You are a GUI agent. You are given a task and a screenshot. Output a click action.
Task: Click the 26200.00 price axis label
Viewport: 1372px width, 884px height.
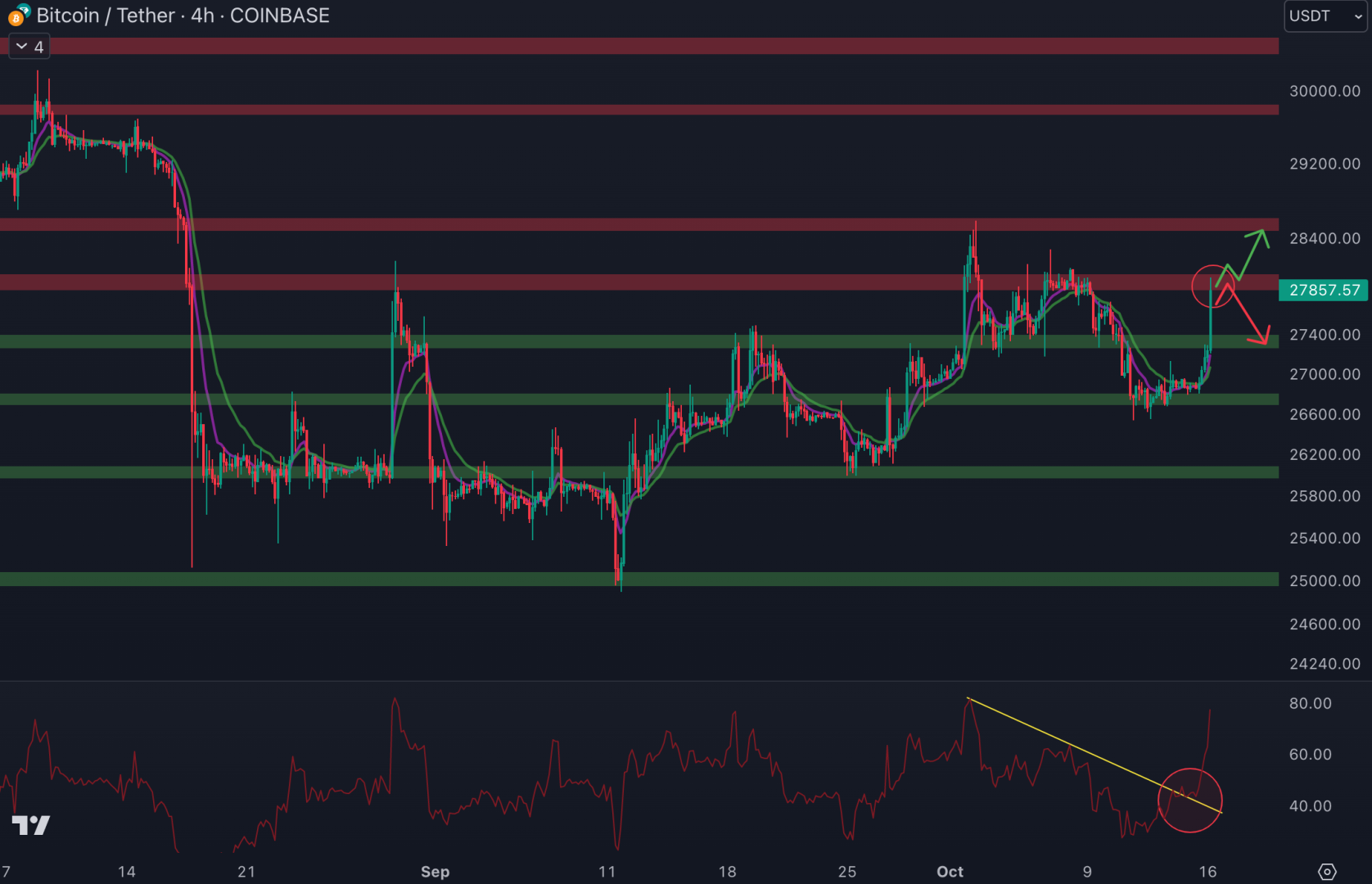coord(1325,454)
